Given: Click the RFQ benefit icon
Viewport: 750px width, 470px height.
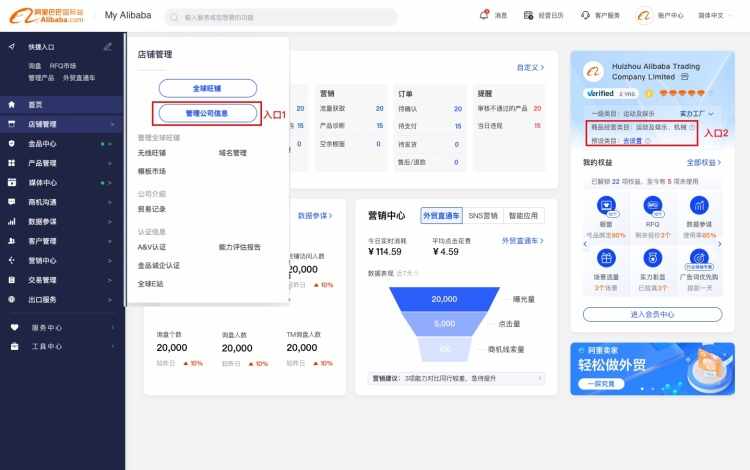Looking at the screenshot, I should (652, 206).
